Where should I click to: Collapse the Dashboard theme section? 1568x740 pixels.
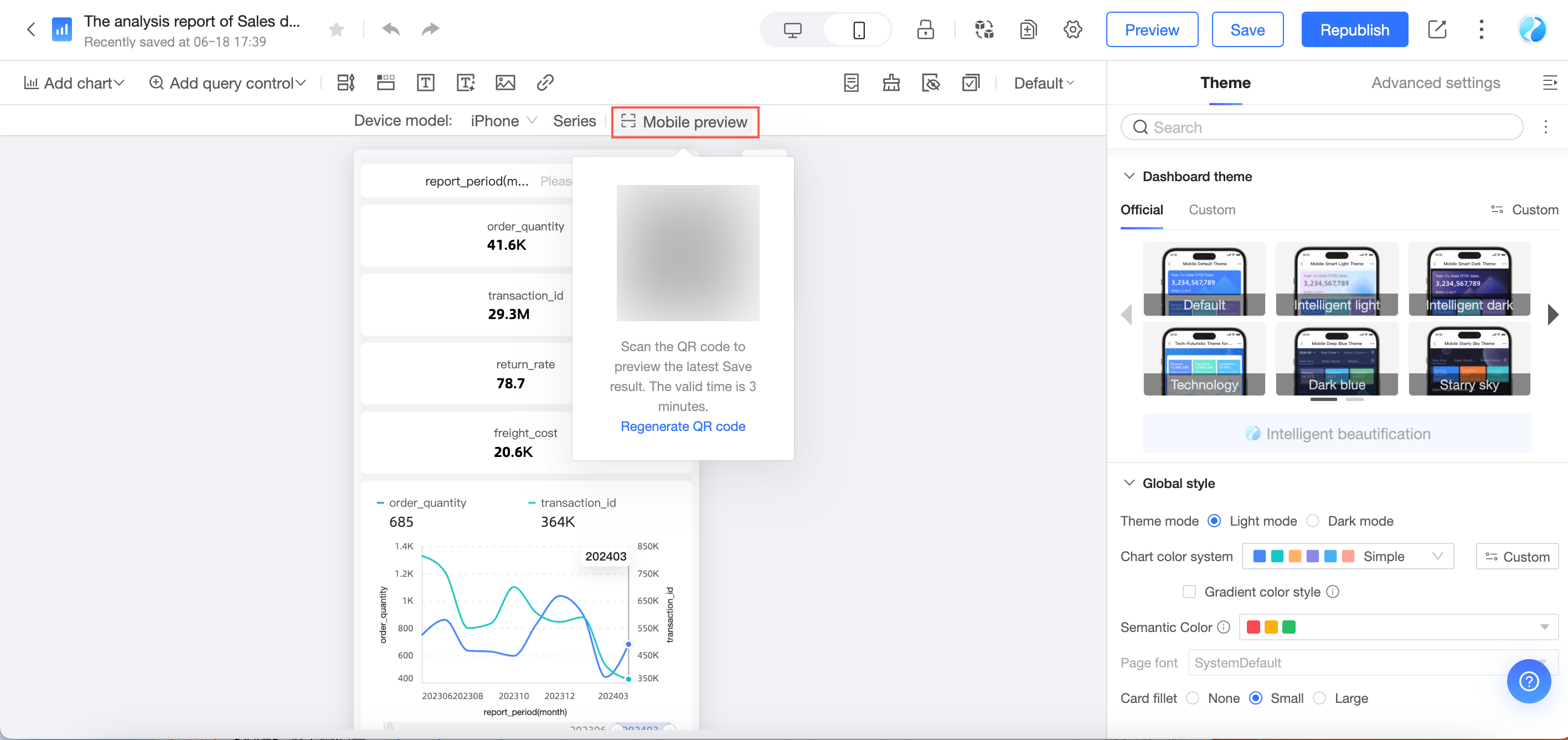pyautogui.click(x=1129, y=176)
